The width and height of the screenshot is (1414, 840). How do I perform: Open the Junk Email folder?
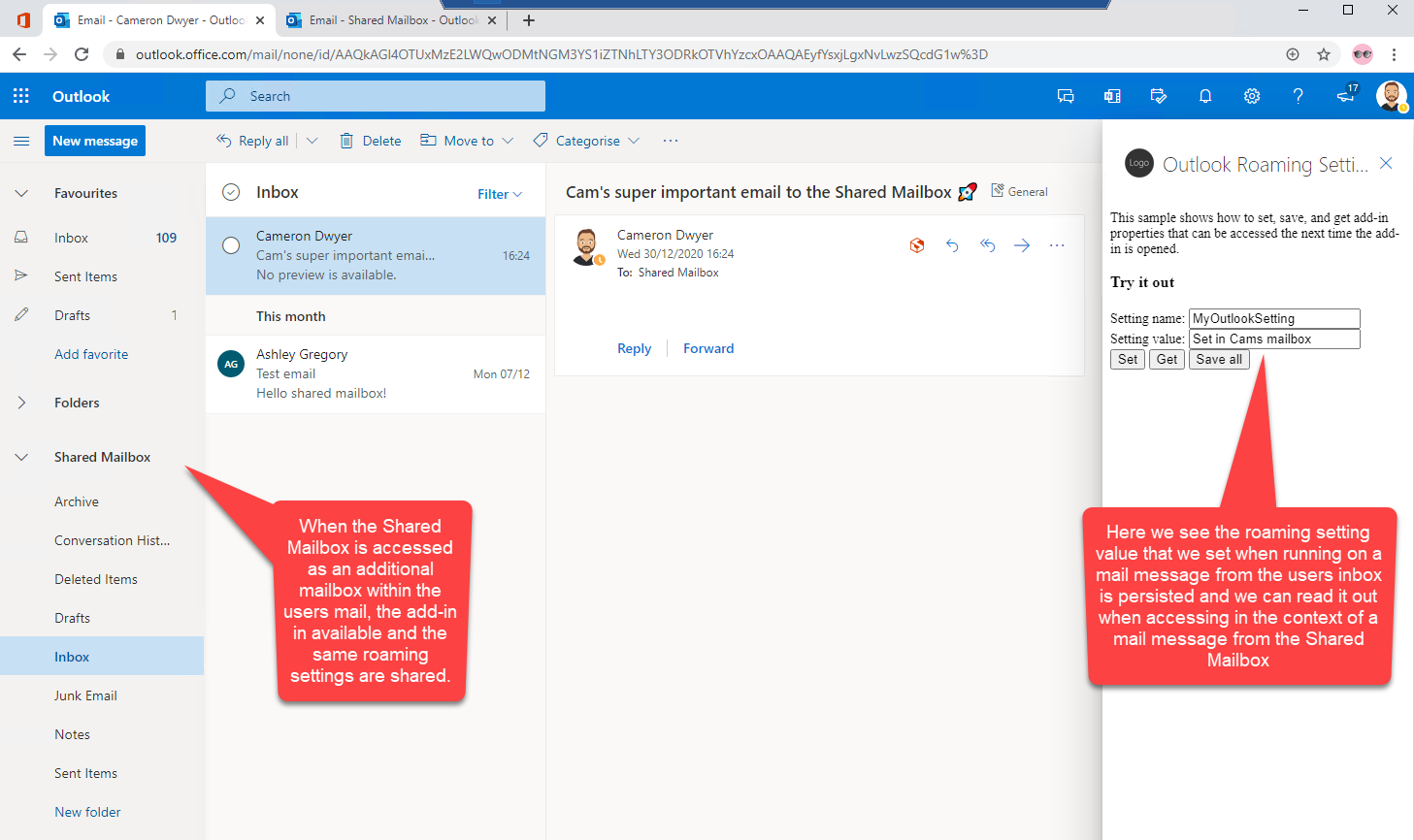coord(85,695)
